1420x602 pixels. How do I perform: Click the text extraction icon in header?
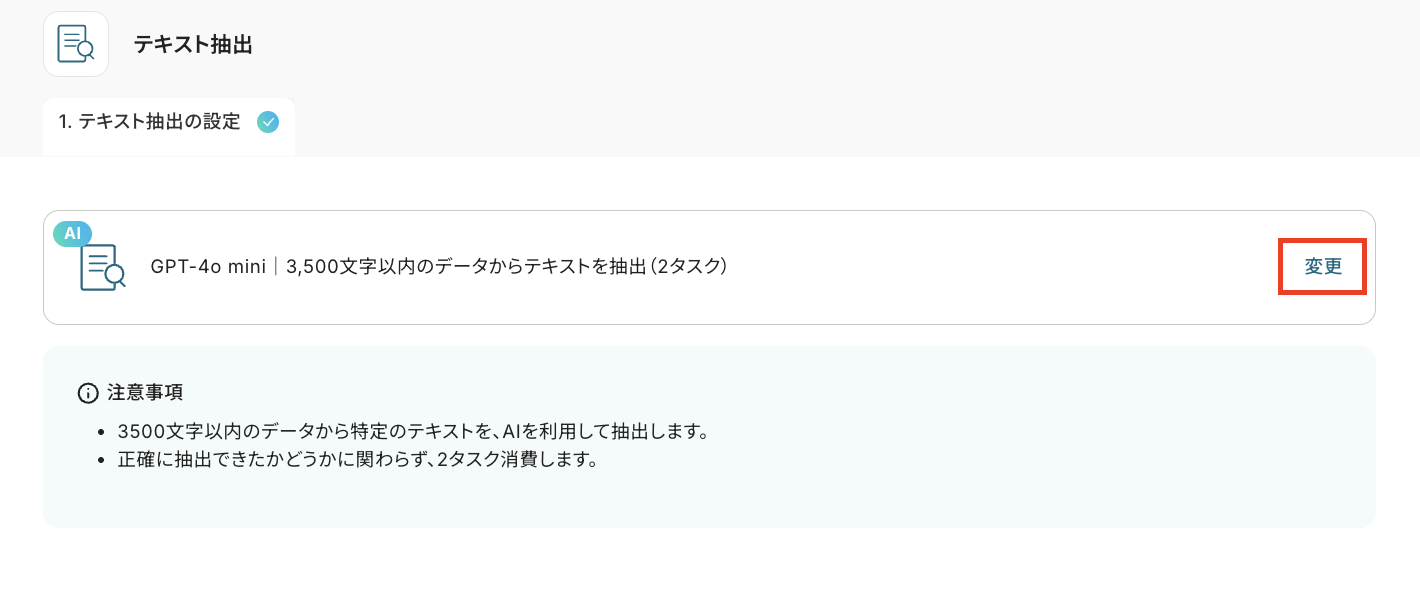(76, 44)
